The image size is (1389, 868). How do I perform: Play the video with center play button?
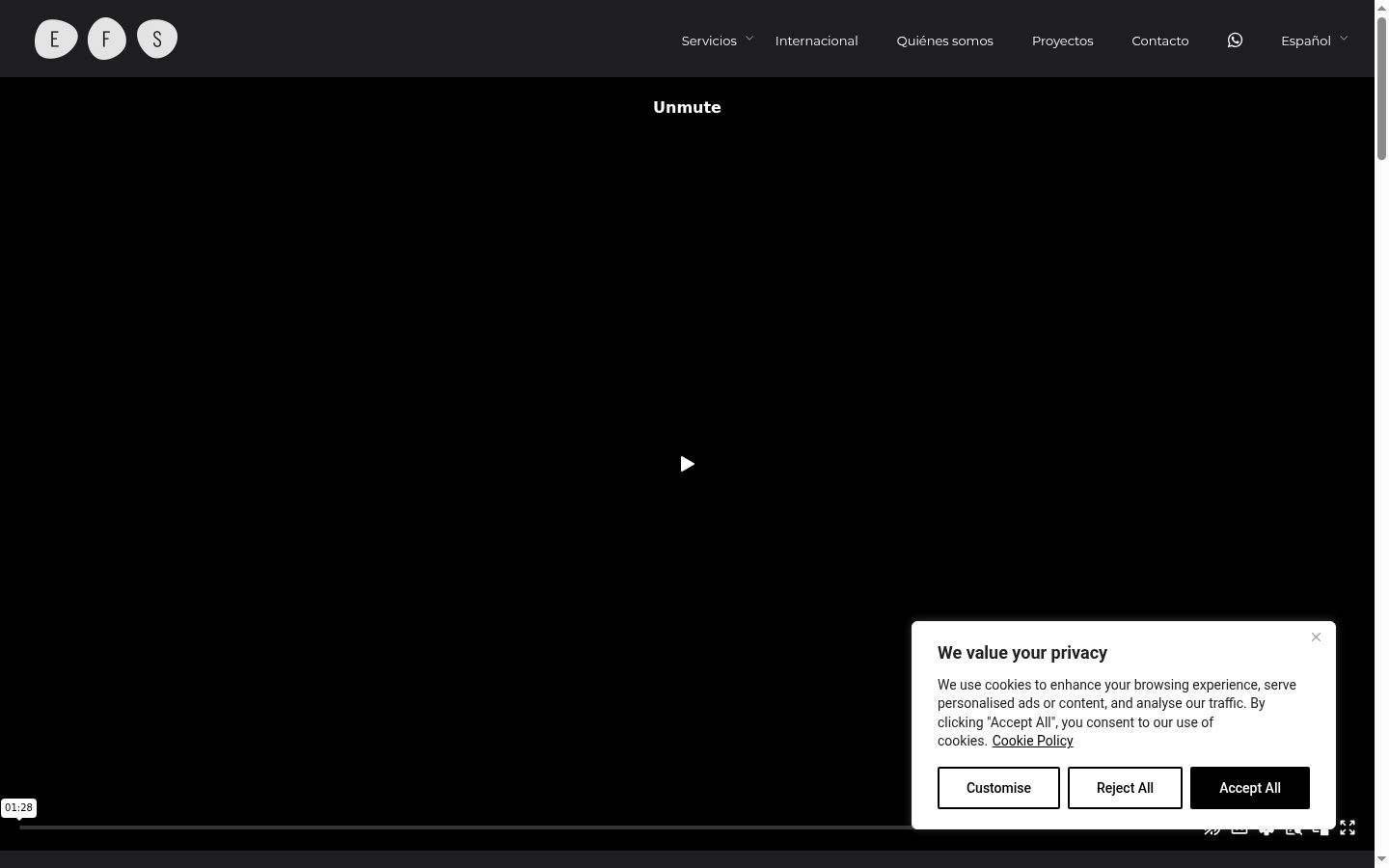click(687, 464)
